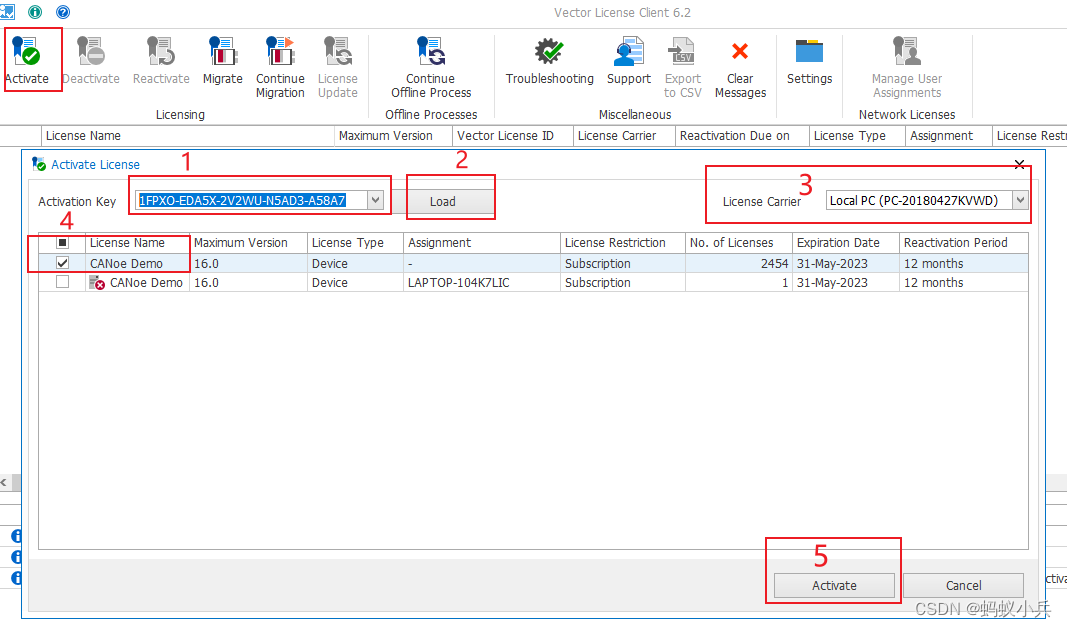The width and height of the screenshot is (1067, 627).
Task: Click main window Maximum Version column header
Action: pos(393,135)
